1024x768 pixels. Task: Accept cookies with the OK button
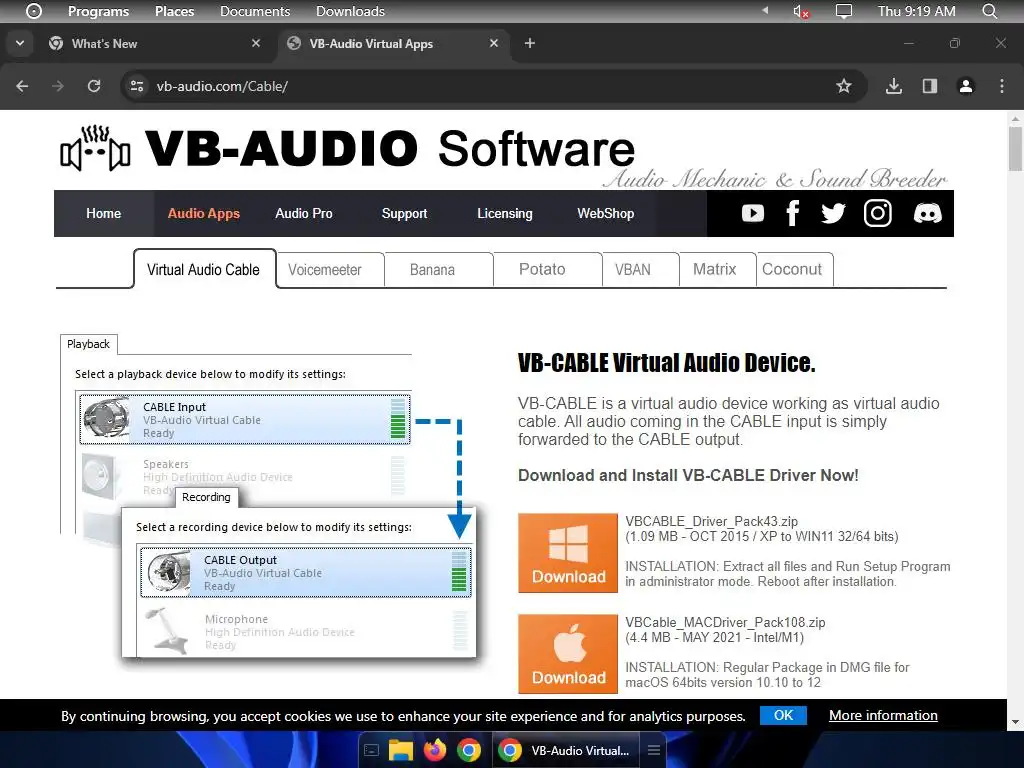point(783,715)
